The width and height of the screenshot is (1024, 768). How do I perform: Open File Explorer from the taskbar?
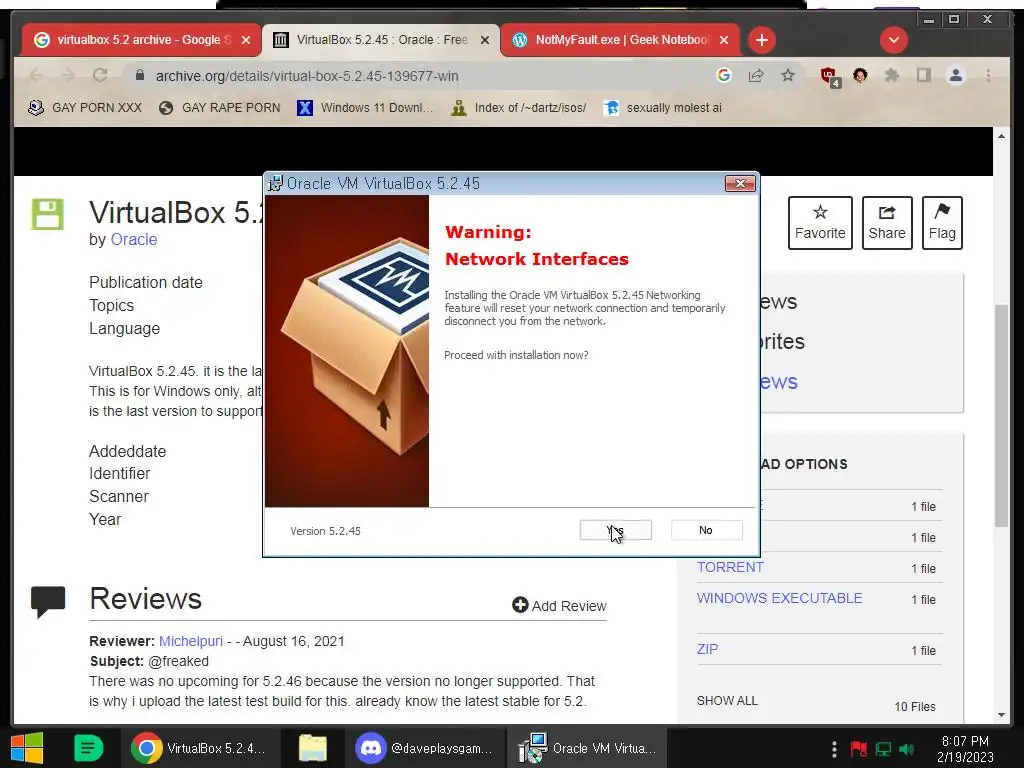[313, 748]
